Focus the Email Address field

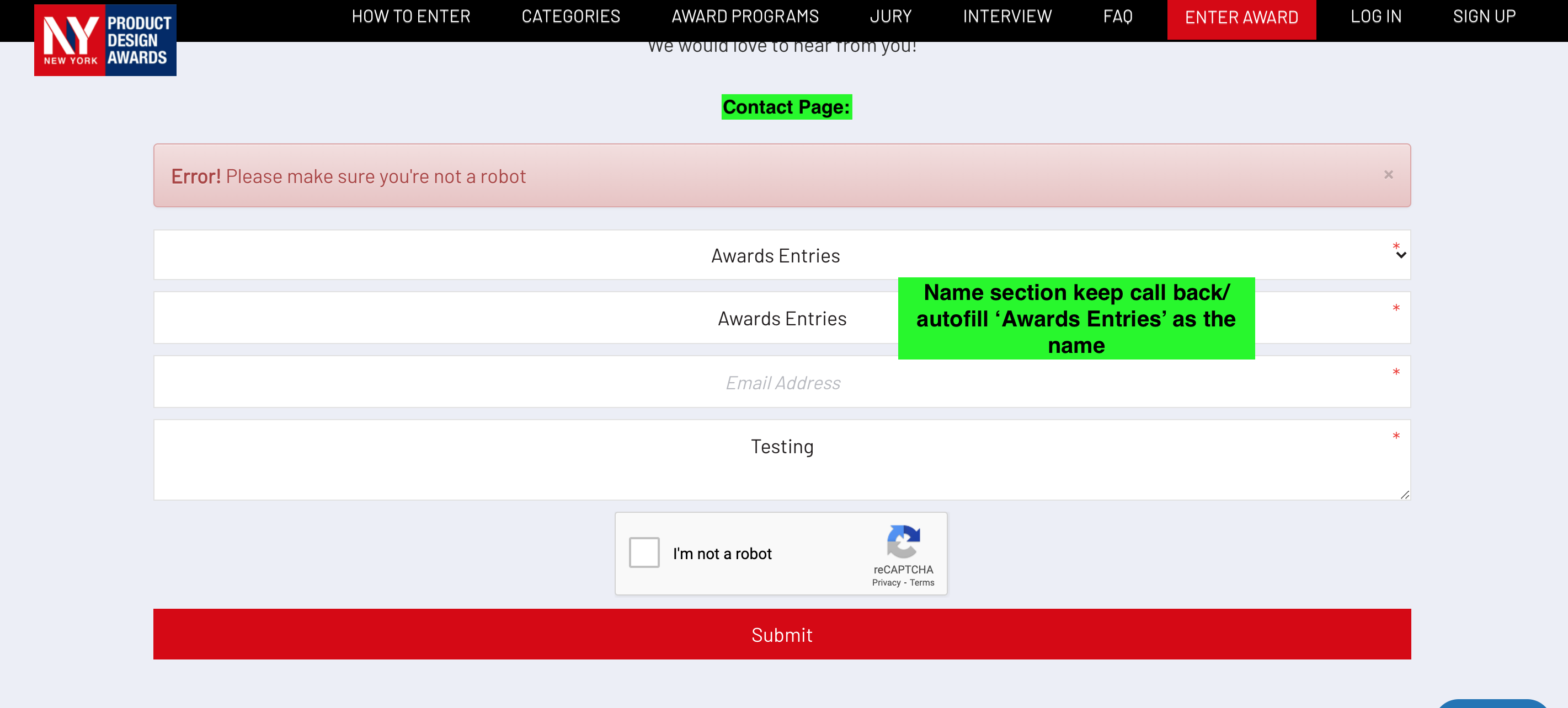click(782, 382)
